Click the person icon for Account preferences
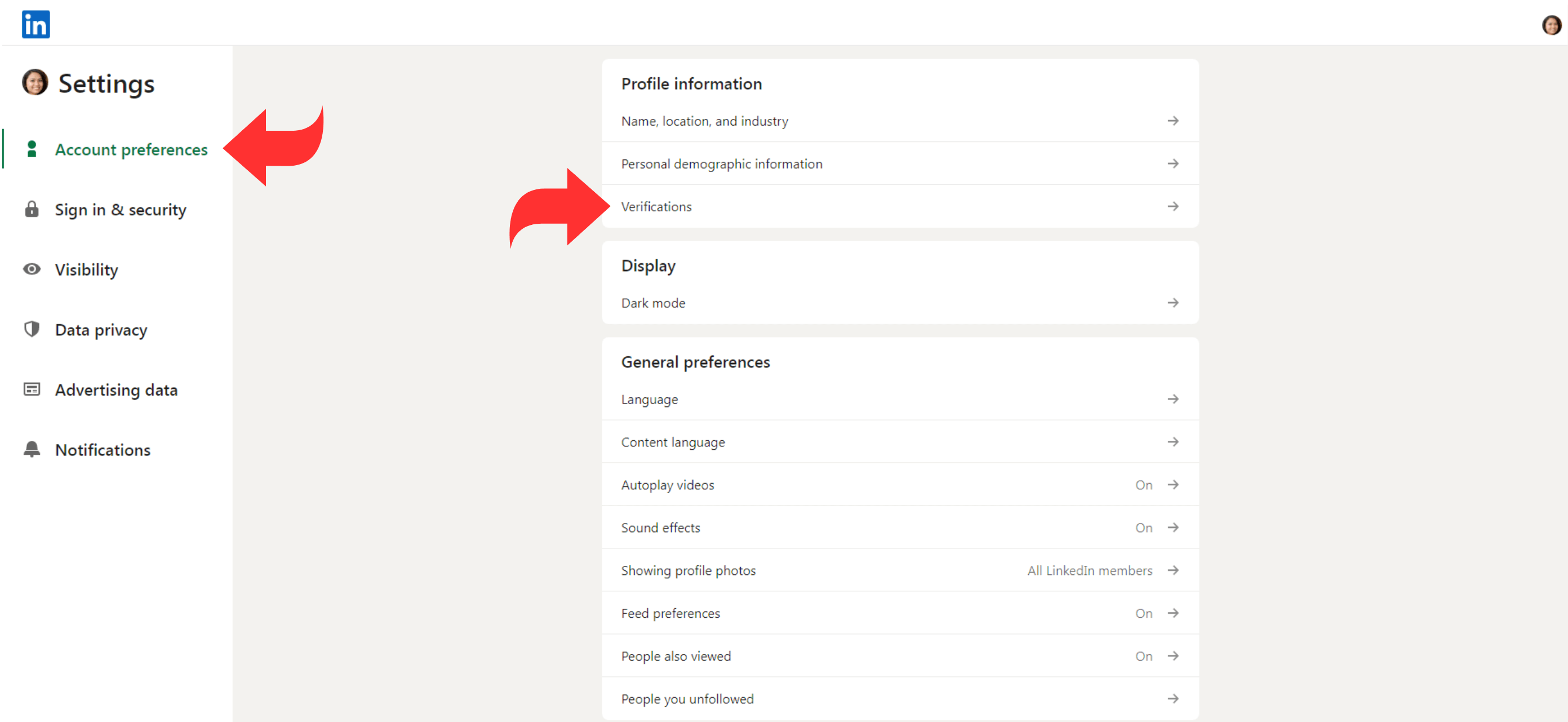This screenshot has height=722, width=1568. pyautogui.click(x=32, y=149)
